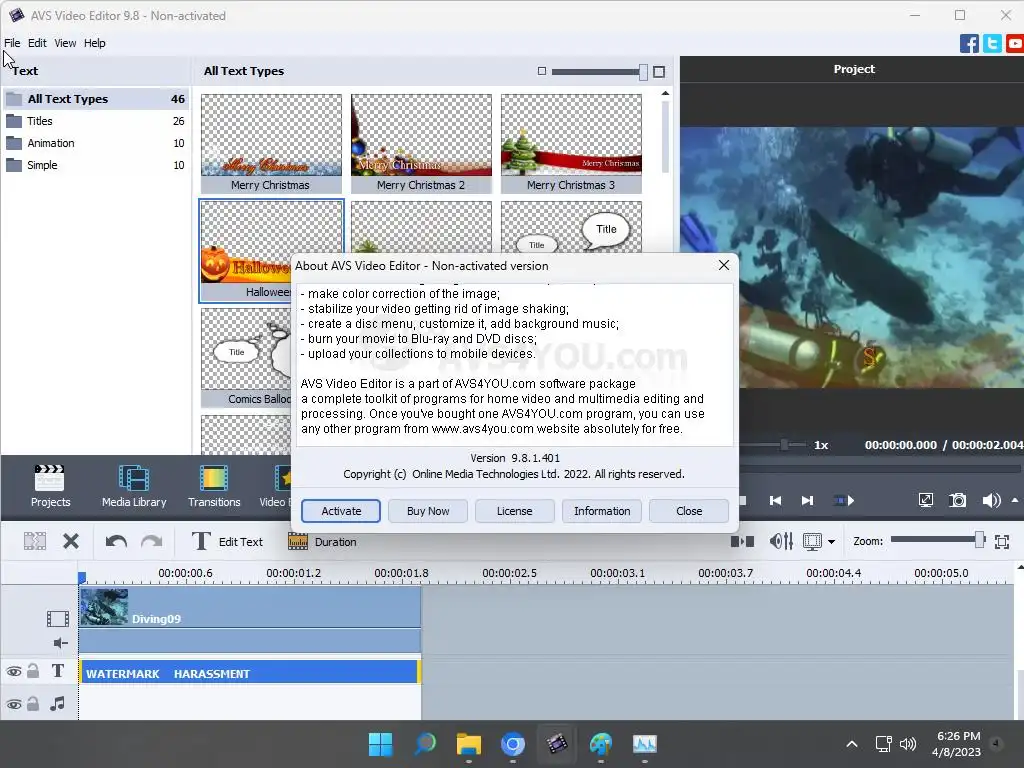Select Merry Christmas text preset
This screenshot has height=768, width=1024.
click(x=271, y=144)
